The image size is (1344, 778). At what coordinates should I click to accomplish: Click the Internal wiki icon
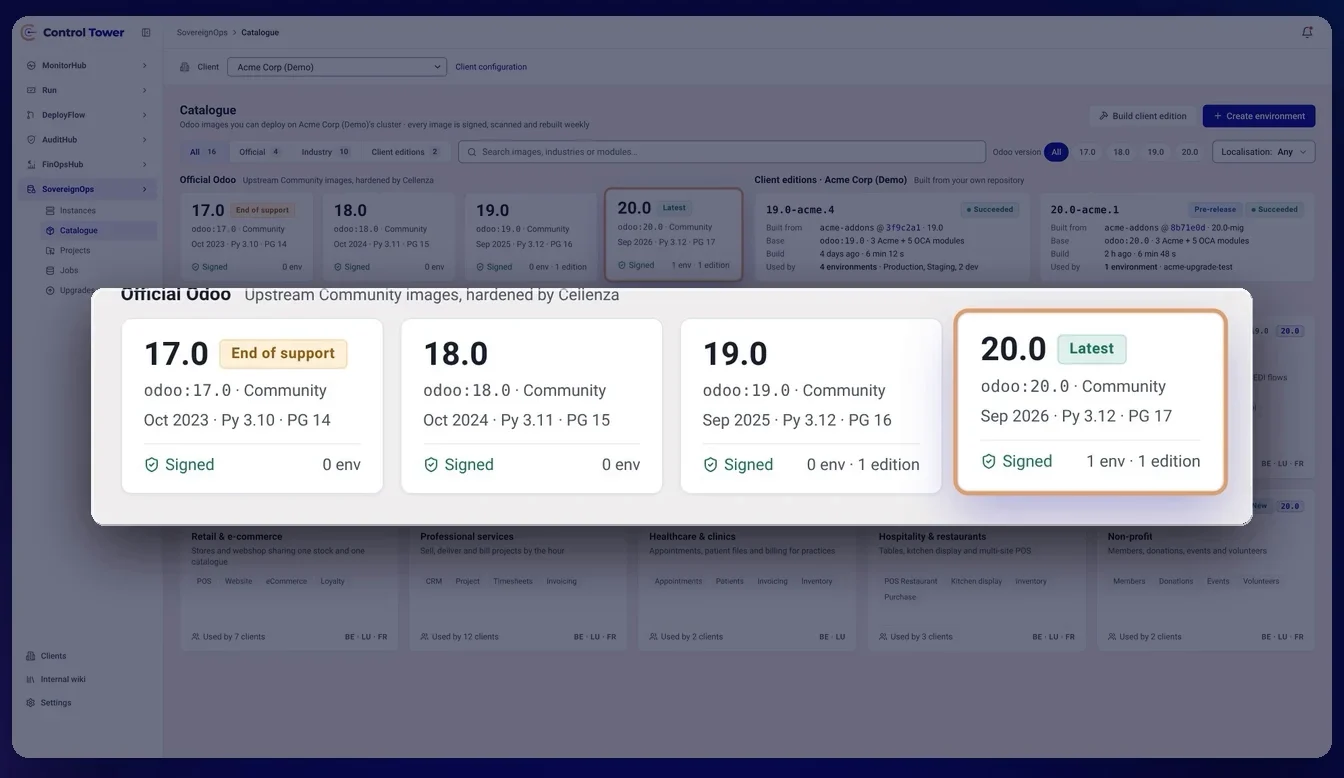(x=31, y=679)
